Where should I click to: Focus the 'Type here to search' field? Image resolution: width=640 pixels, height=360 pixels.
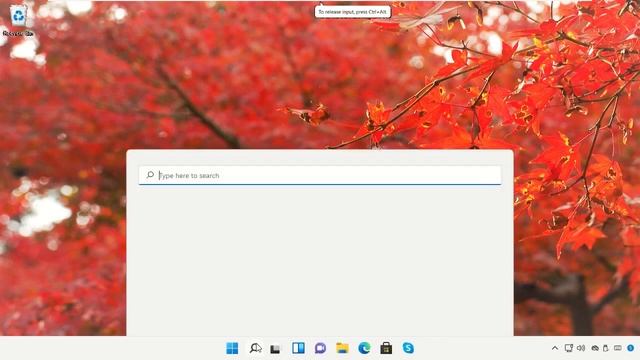tap(320, 175)
